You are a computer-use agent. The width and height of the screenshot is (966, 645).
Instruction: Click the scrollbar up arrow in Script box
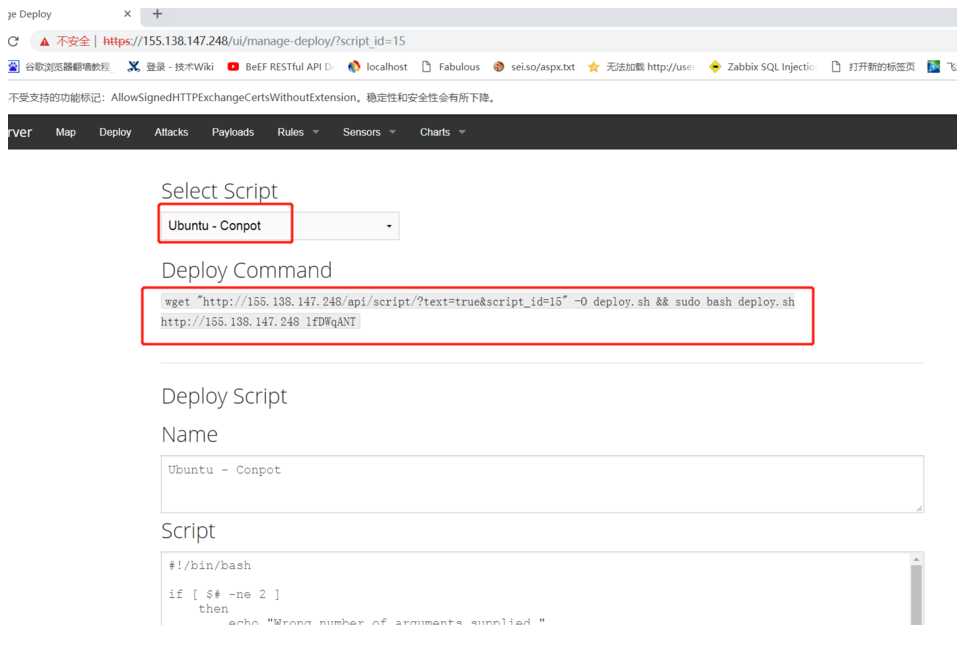(x=916, y=559)
